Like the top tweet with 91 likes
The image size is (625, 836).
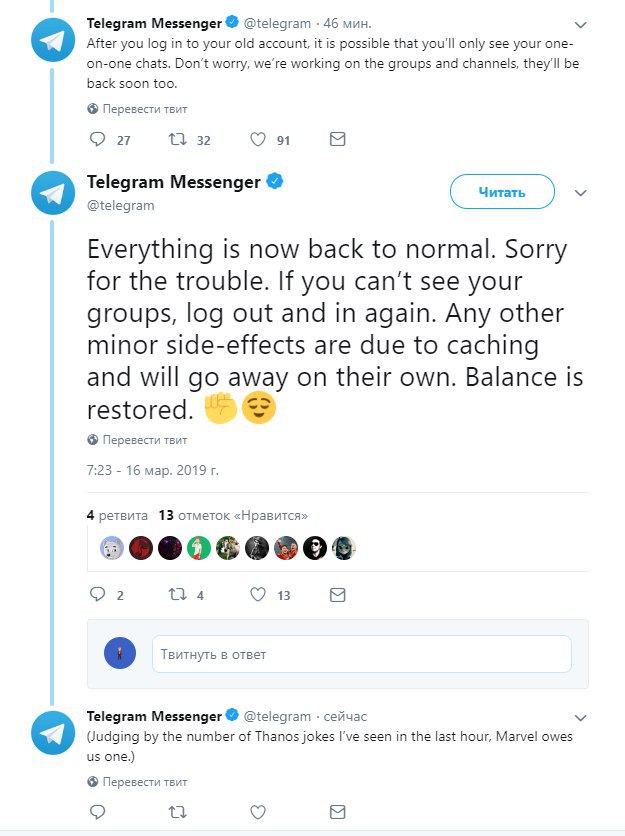[x=258, y=140]
